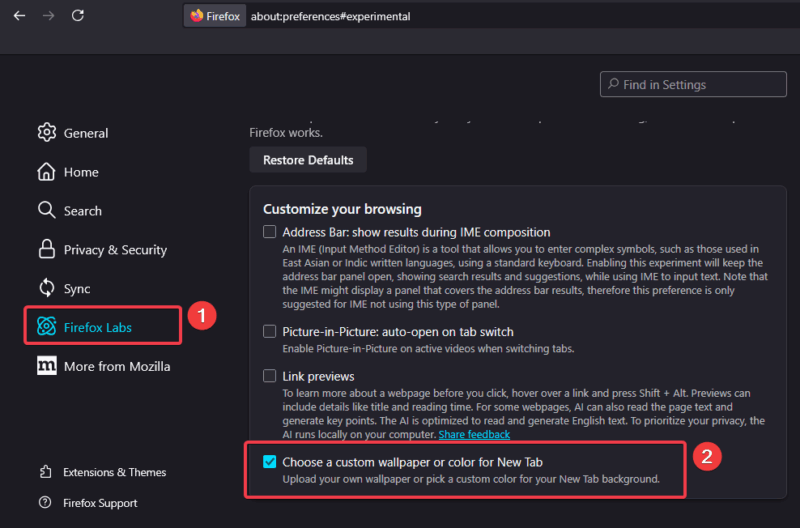Go back using the back arrow

coord(19,16)
